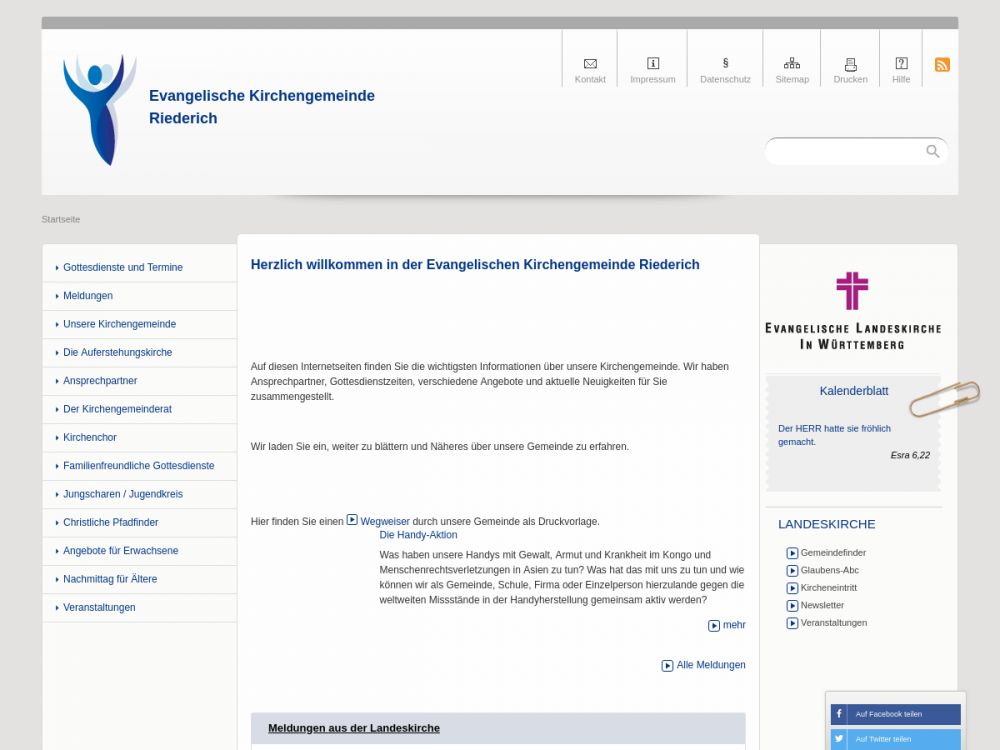
Task: Select Kirchenchor in the sidebar menu
Action: [89, 438]
